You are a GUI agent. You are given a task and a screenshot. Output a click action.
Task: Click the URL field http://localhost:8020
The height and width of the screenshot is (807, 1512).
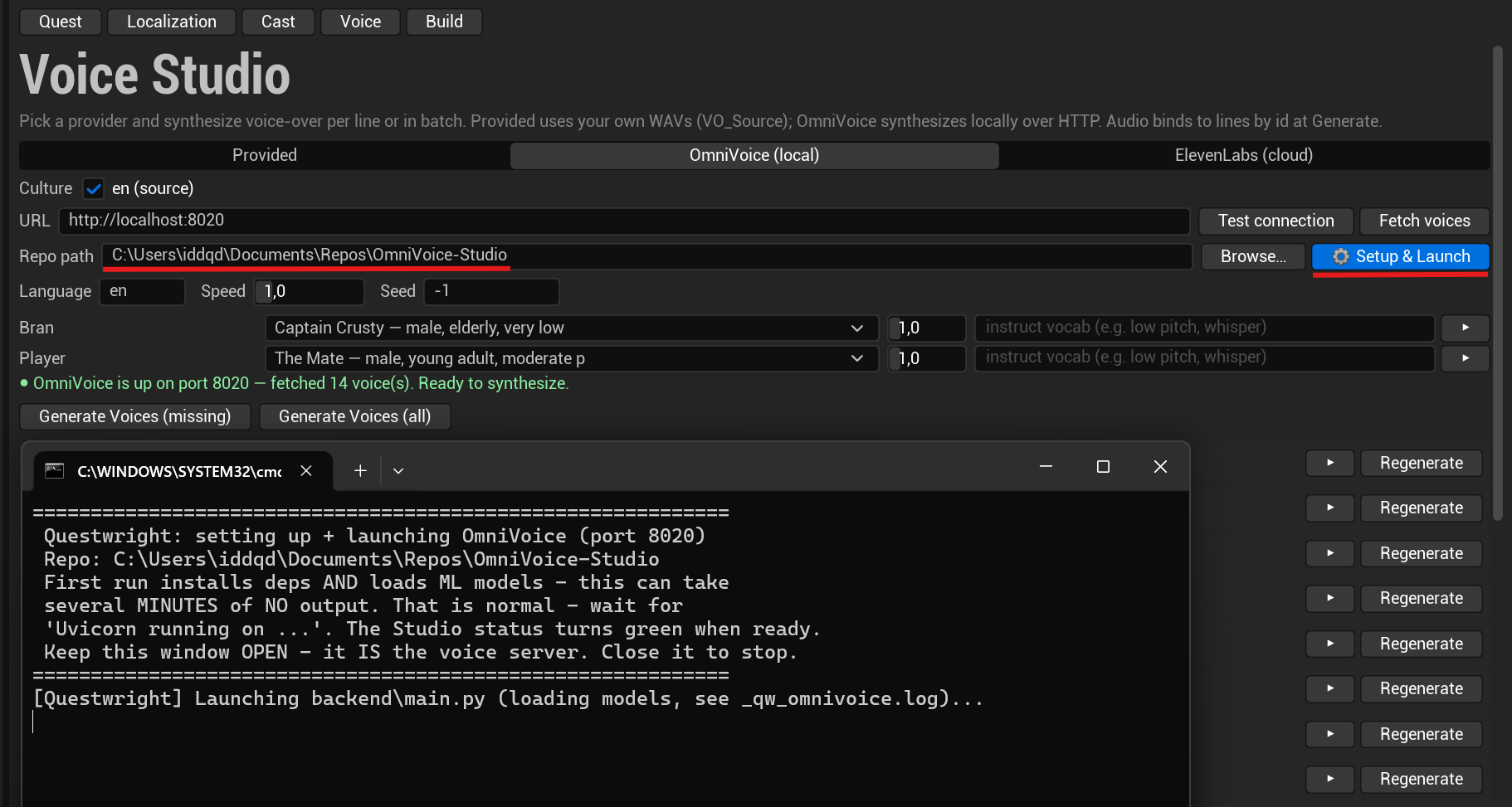click(x=624, y=221)
